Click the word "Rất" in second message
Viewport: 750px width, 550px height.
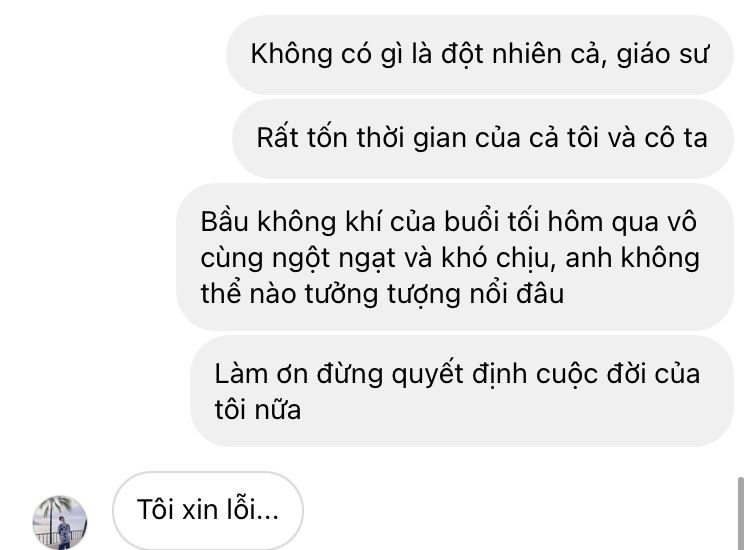tap(278, 138)
